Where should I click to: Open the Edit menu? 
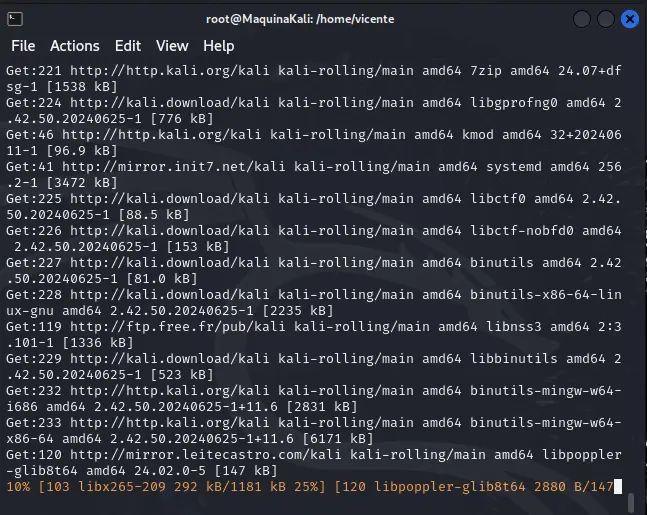coord(128,46)
